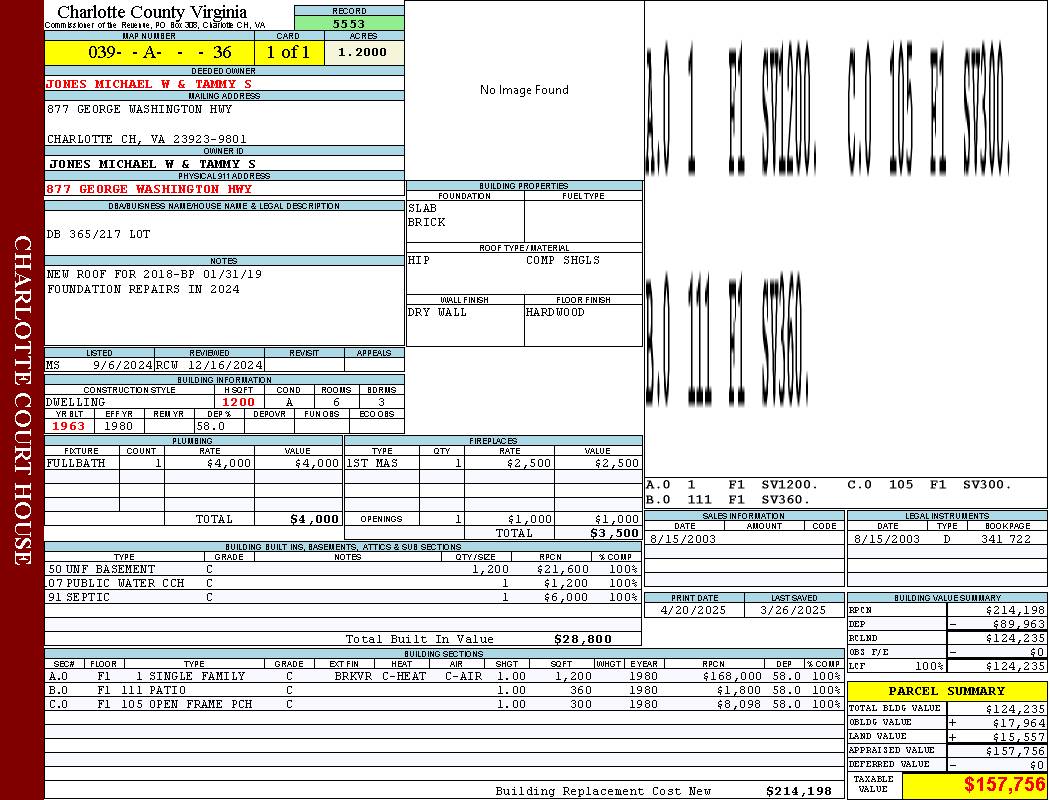The height and width of the screenshot is (800, 1050).
Task: Click DEP value $89,963
Action: pos(1019,625)
